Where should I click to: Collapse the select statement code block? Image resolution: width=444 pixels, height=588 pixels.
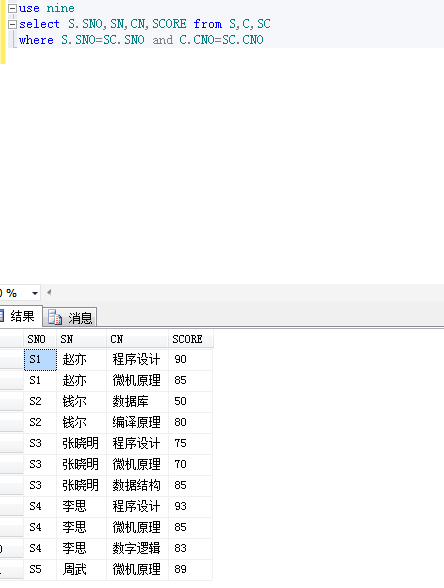click(x=12, y=24)
